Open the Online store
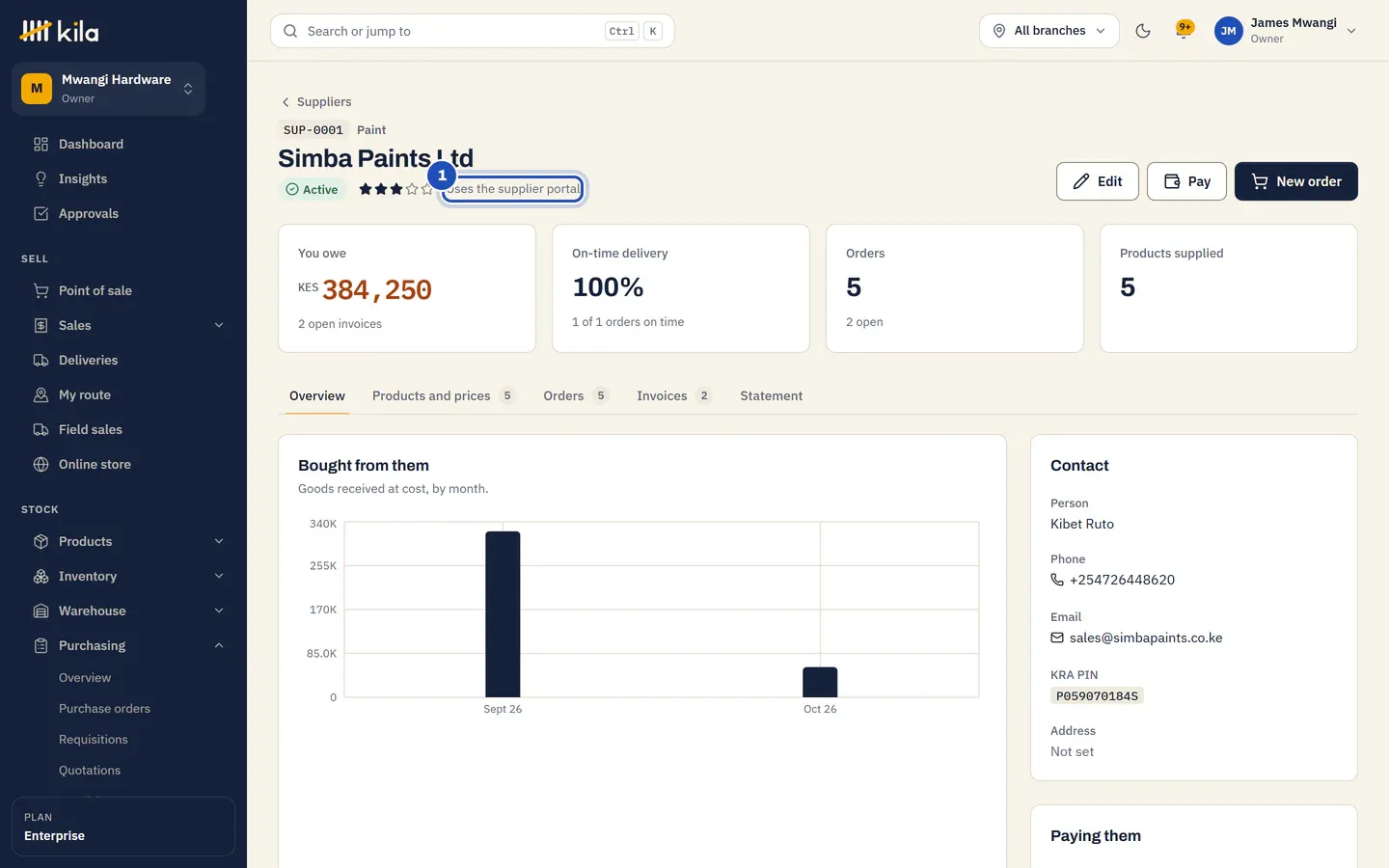 [x=123, y=464]
